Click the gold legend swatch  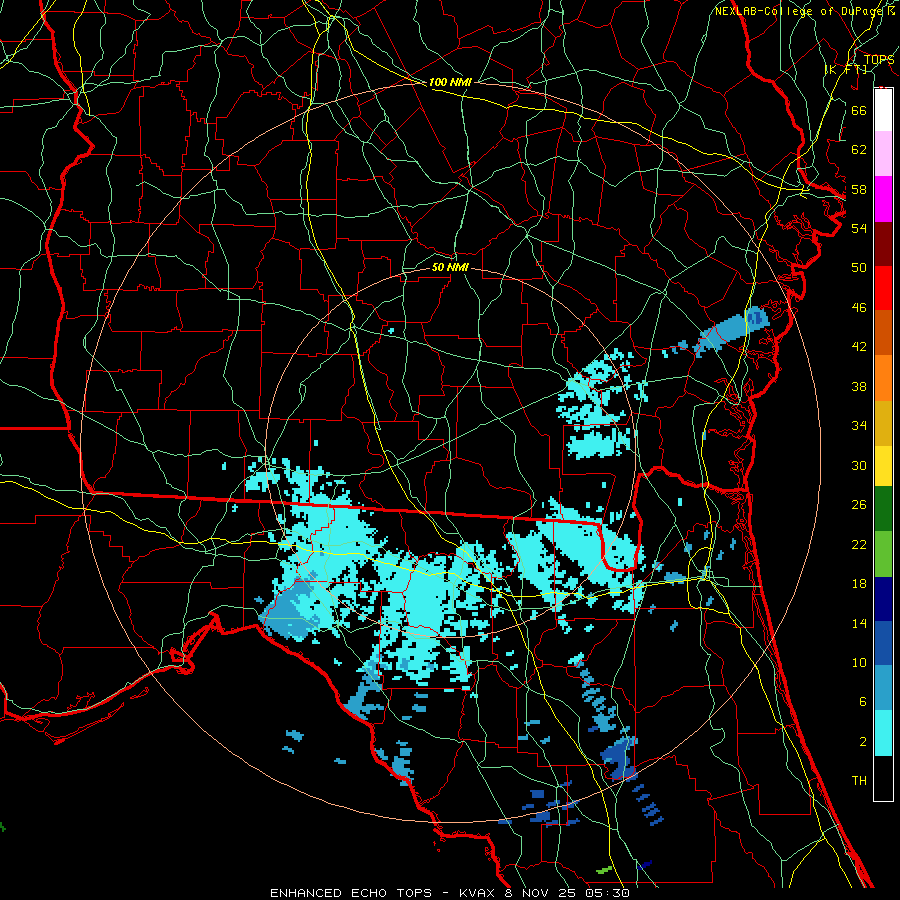tap(883, 423)
